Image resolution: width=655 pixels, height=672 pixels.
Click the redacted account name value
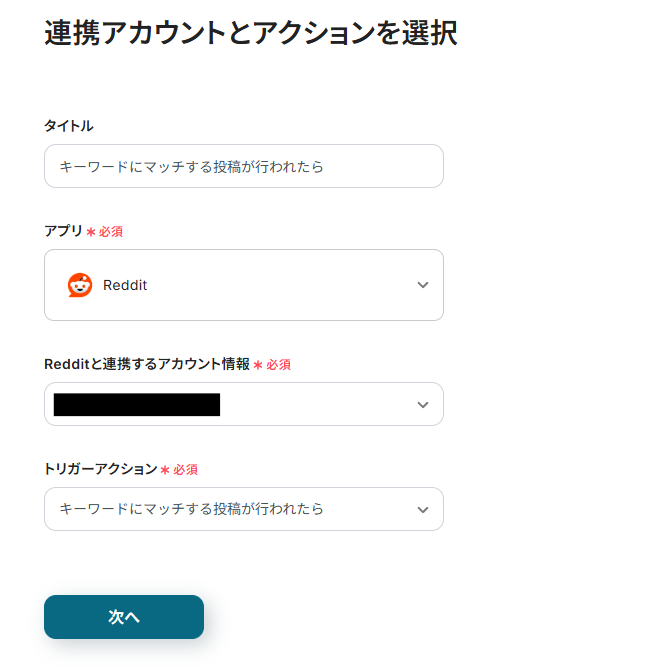137,404
